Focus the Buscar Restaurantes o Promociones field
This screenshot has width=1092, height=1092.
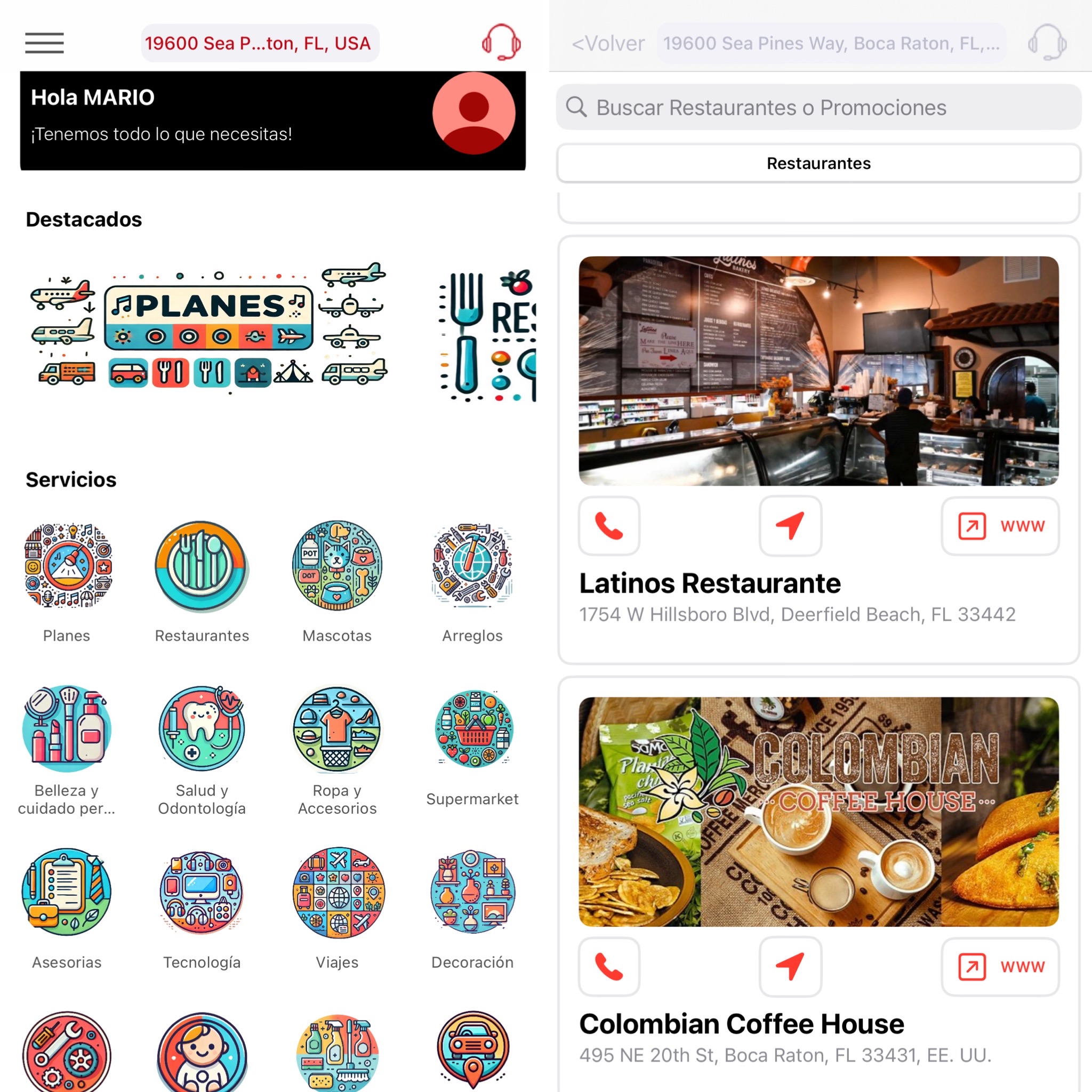818,107
